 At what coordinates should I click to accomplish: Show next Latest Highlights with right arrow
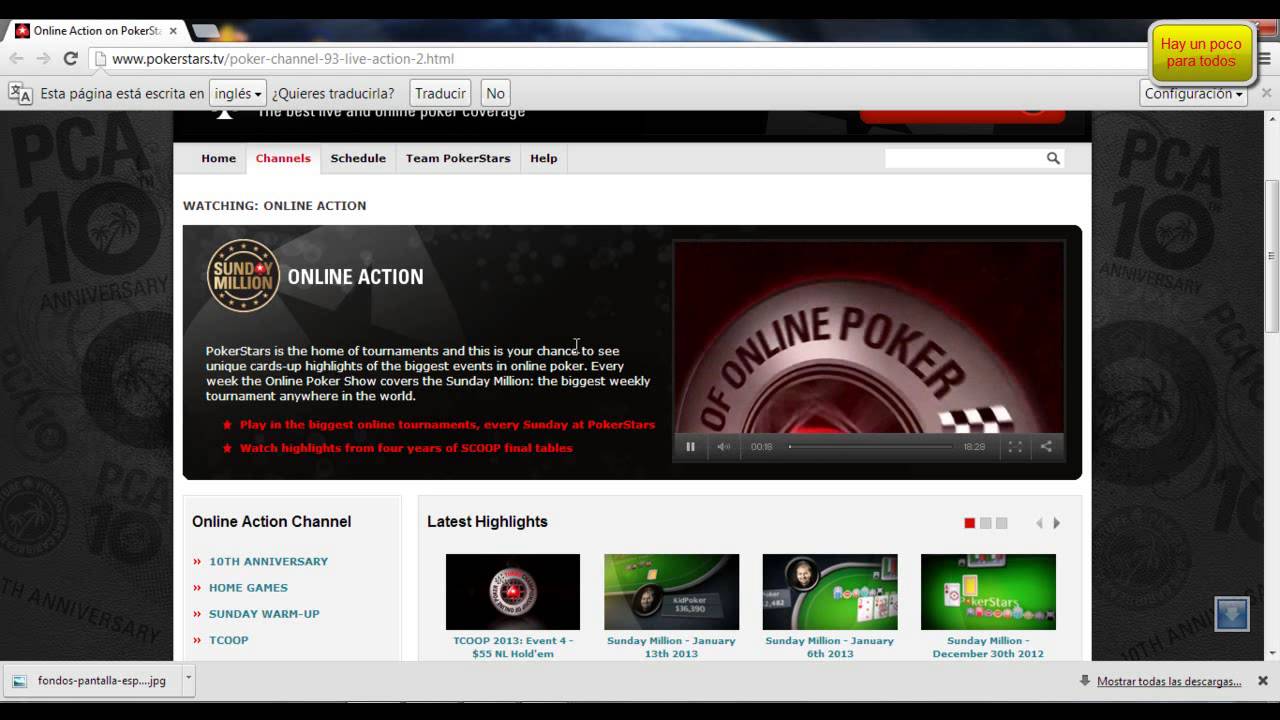click(x=1057, y=523)
